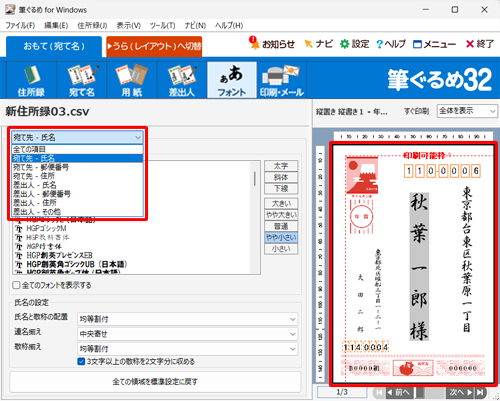
Task: Choose 差出人 - 氏名 in the list
Action: click(77, 185)
